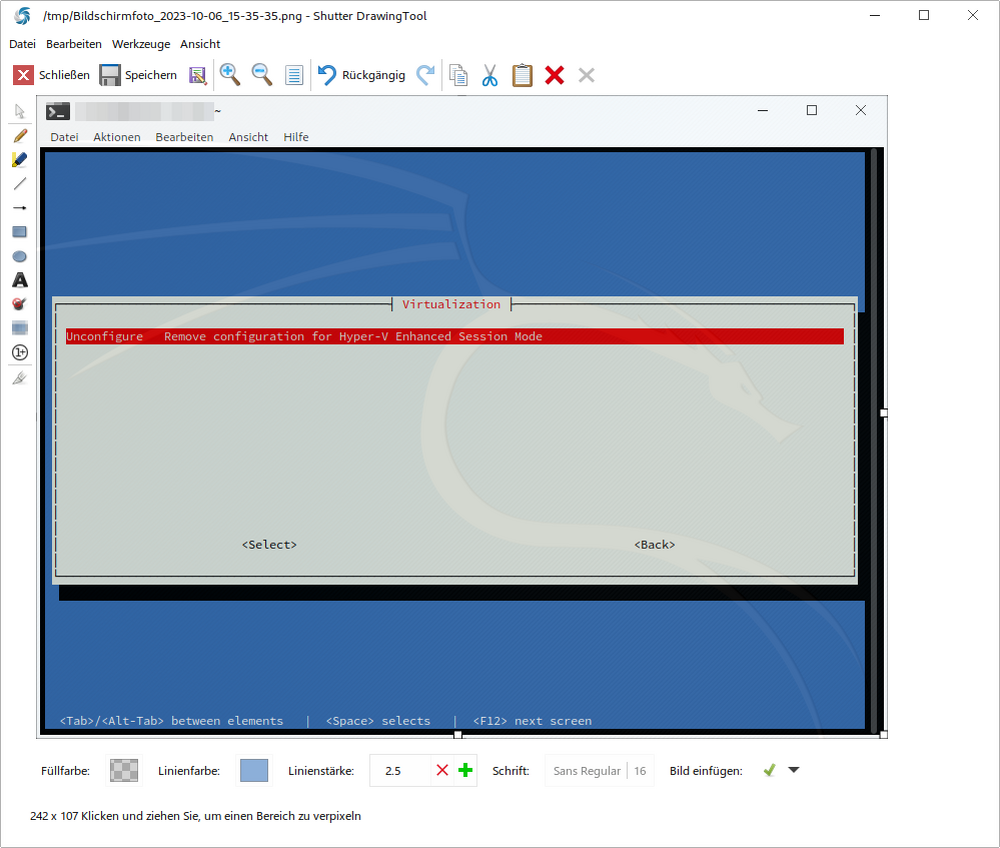Copy selection with the two-pages icon

(x=458, y=75)
